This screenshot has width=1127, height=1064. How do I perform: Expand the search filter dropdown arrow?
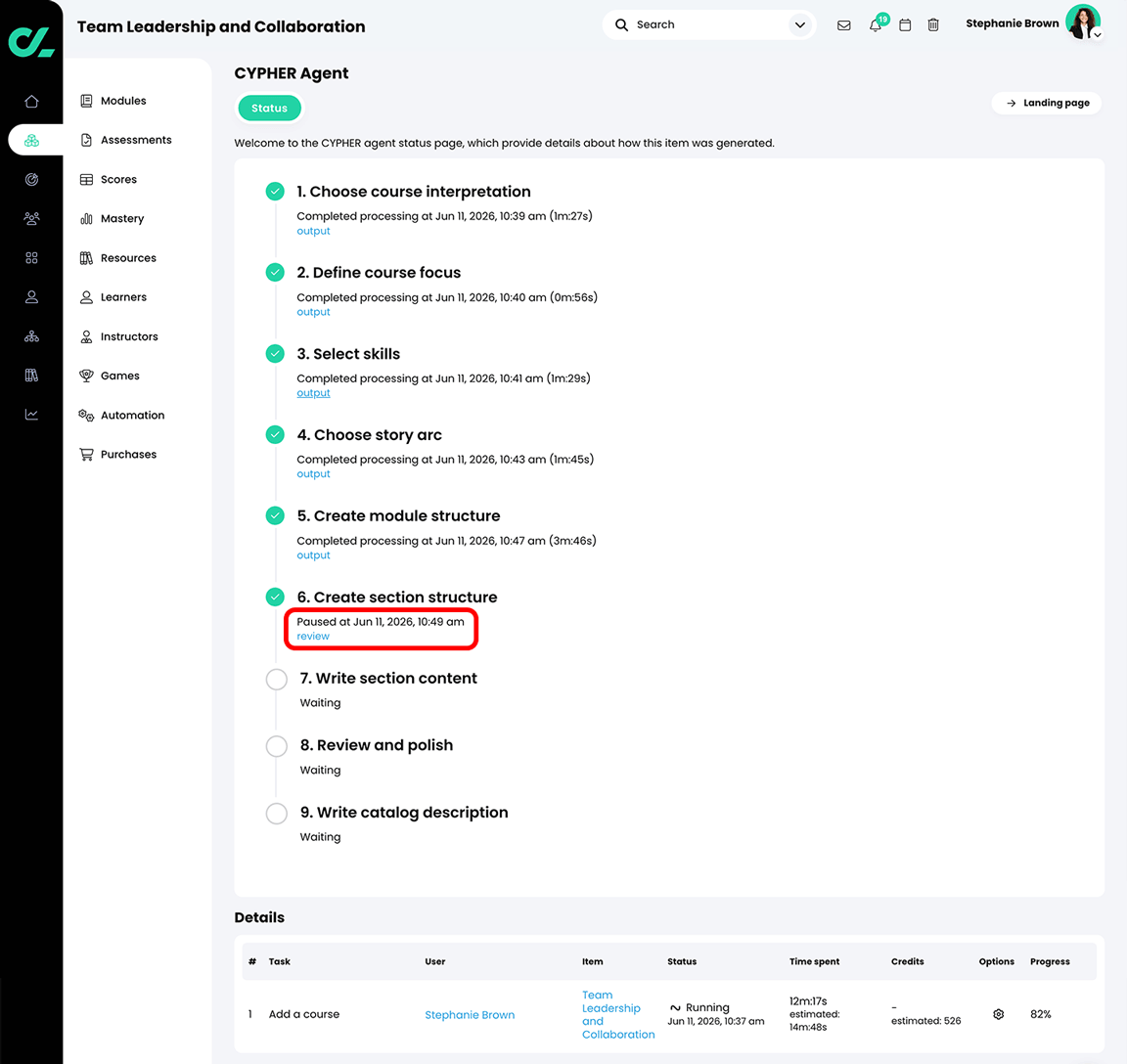[x=800, y=25]
